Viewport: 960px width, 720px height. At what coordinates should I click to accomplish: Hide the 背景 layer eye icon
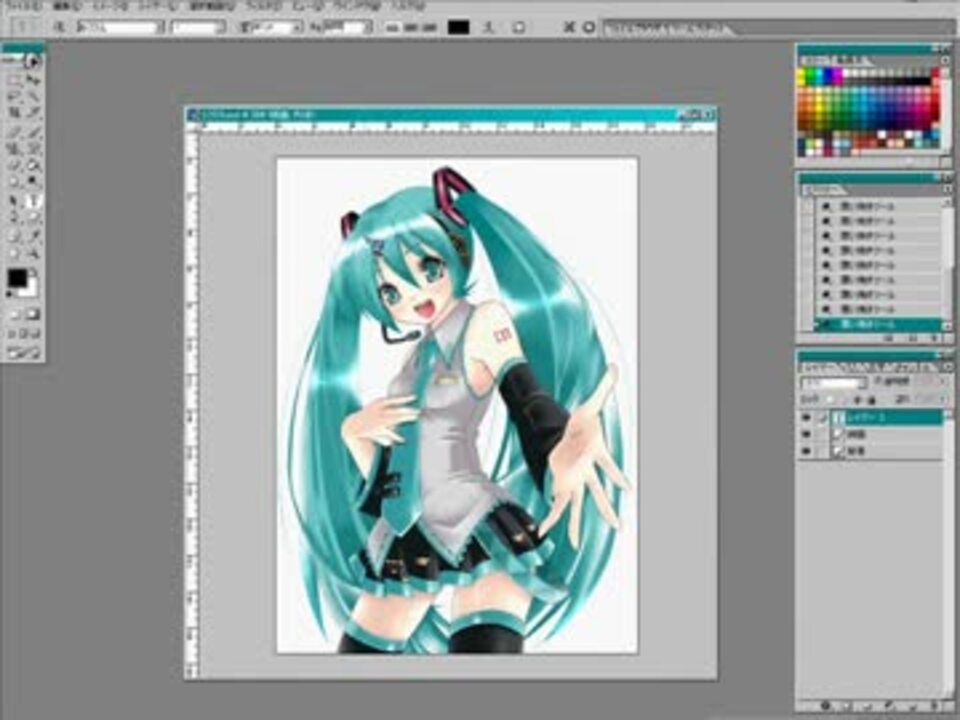pyautogui.click(x=806, y=451)
